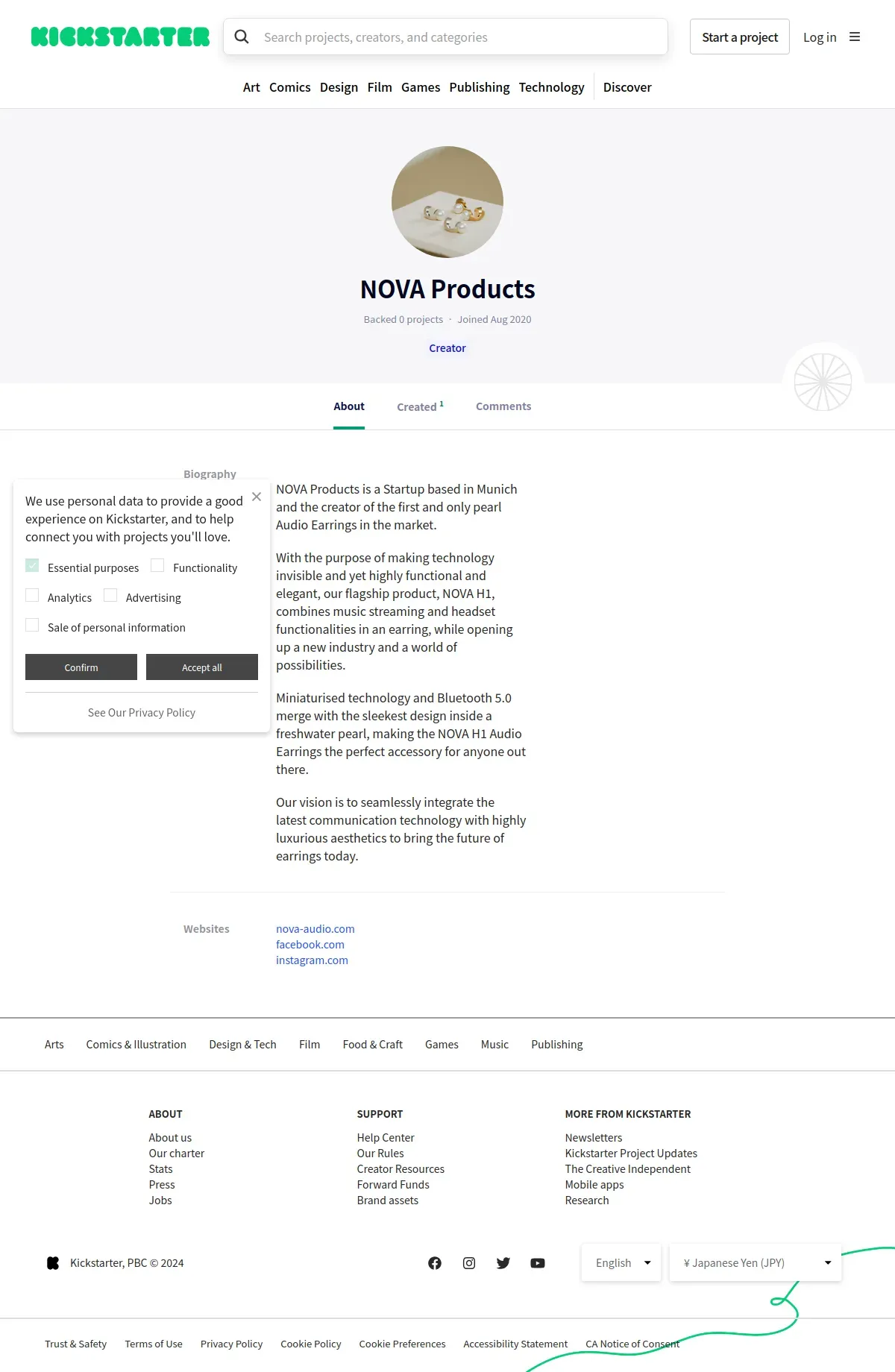The width and height of the screenshot is (895, 1372).
Task: Click the search projects input field
Action: tap(459, 37)
